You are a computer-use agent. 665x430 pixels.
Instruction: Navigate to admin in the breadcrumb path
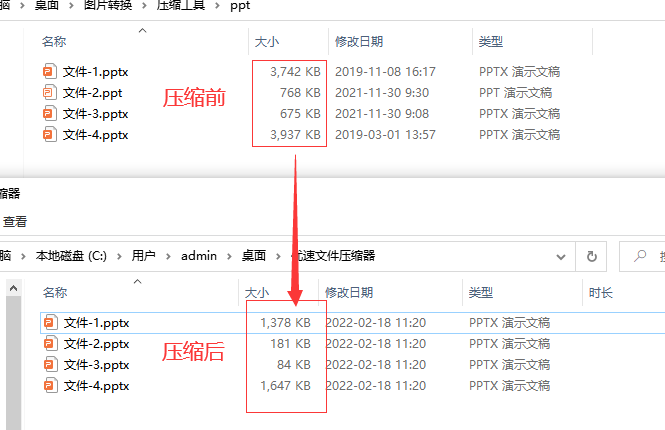pos(198,256)
